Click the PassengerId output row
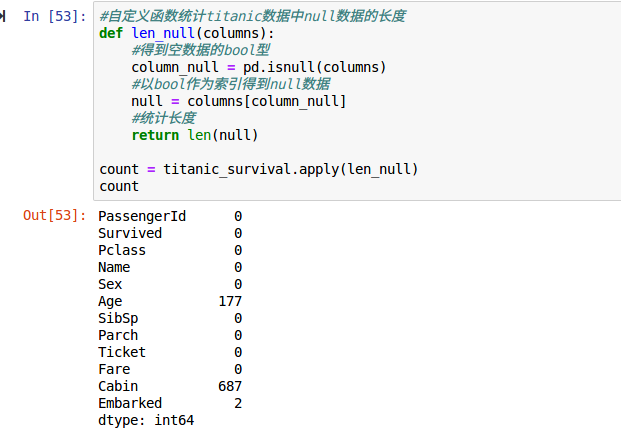Image resolution: width=621 pixels, height=436 pixels. 170,216
